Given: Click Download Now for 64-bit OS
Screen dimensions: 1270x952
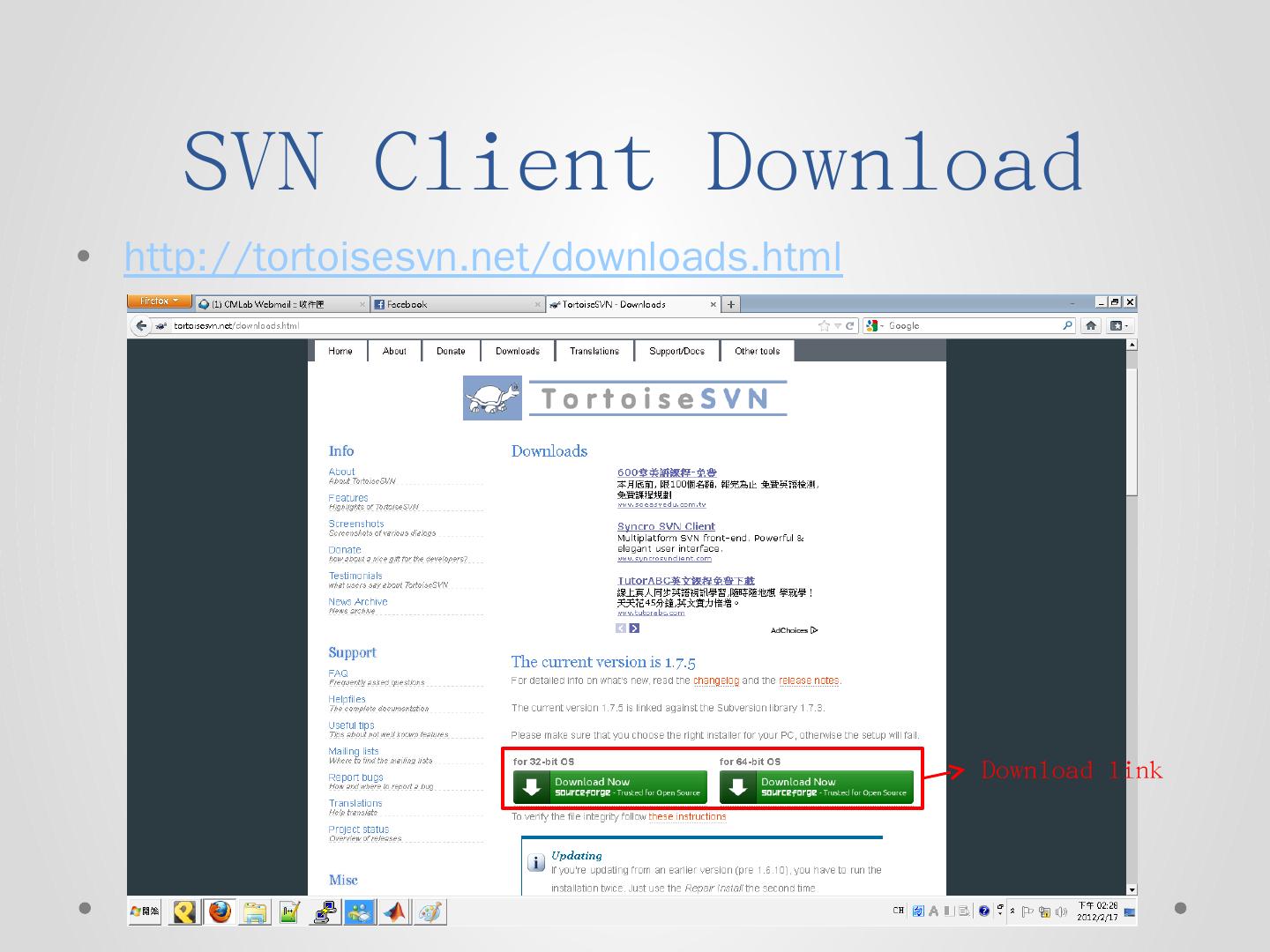Looking at the screenshot, I should pos(817,787).
